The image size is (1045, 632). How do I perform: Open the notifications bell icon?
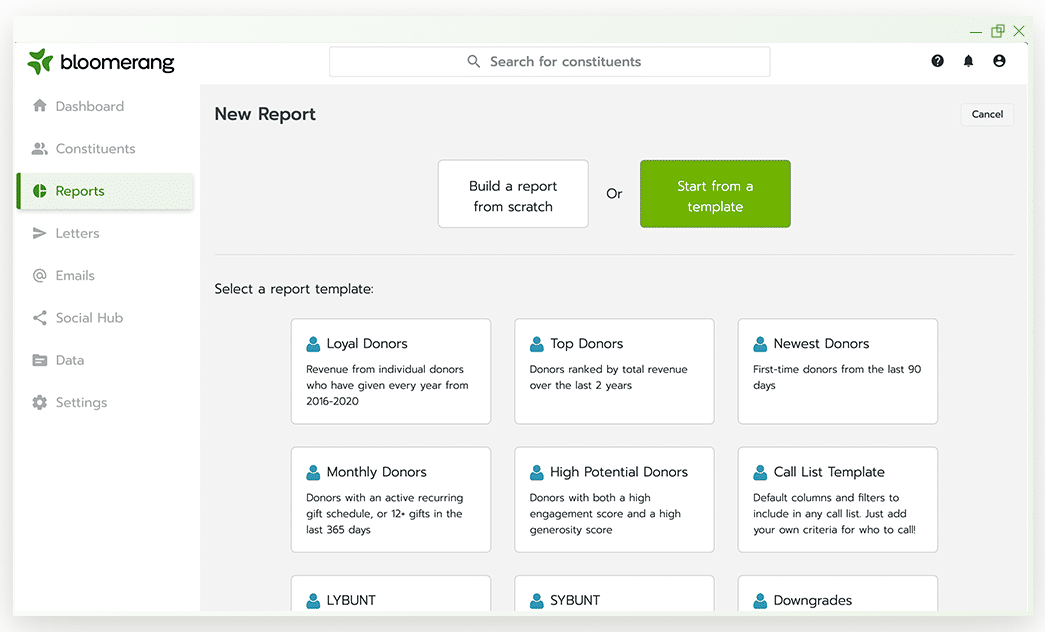pos(968,61)
